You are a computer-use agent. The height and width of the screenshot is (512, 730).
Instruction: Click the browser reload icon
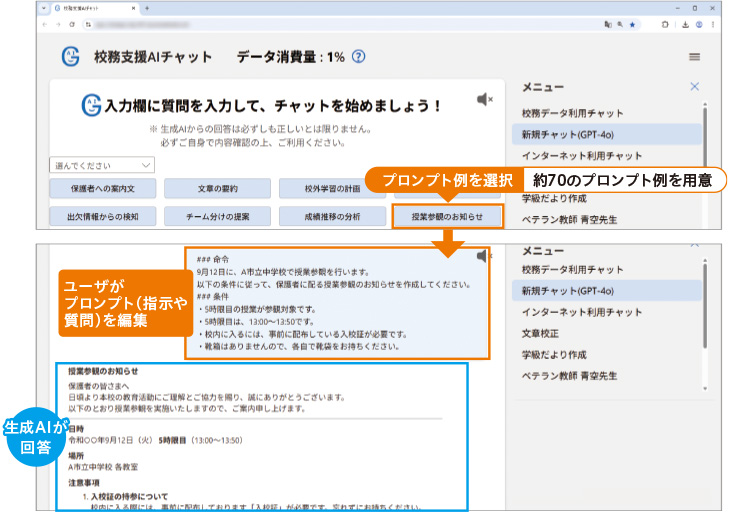click(x=73, y=23)
